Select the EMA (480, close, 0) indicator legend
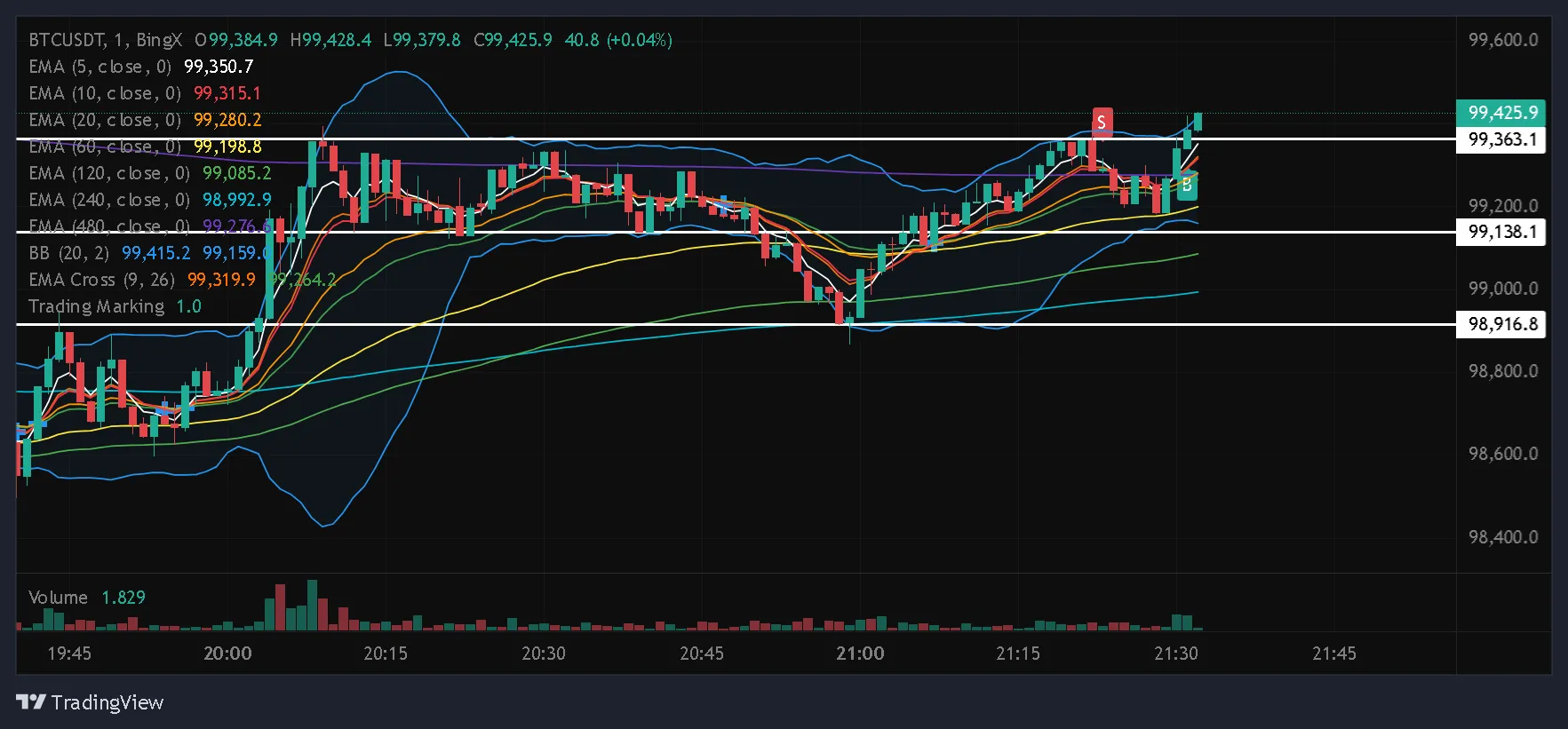 pyautogui.click(x=109, y=226)
